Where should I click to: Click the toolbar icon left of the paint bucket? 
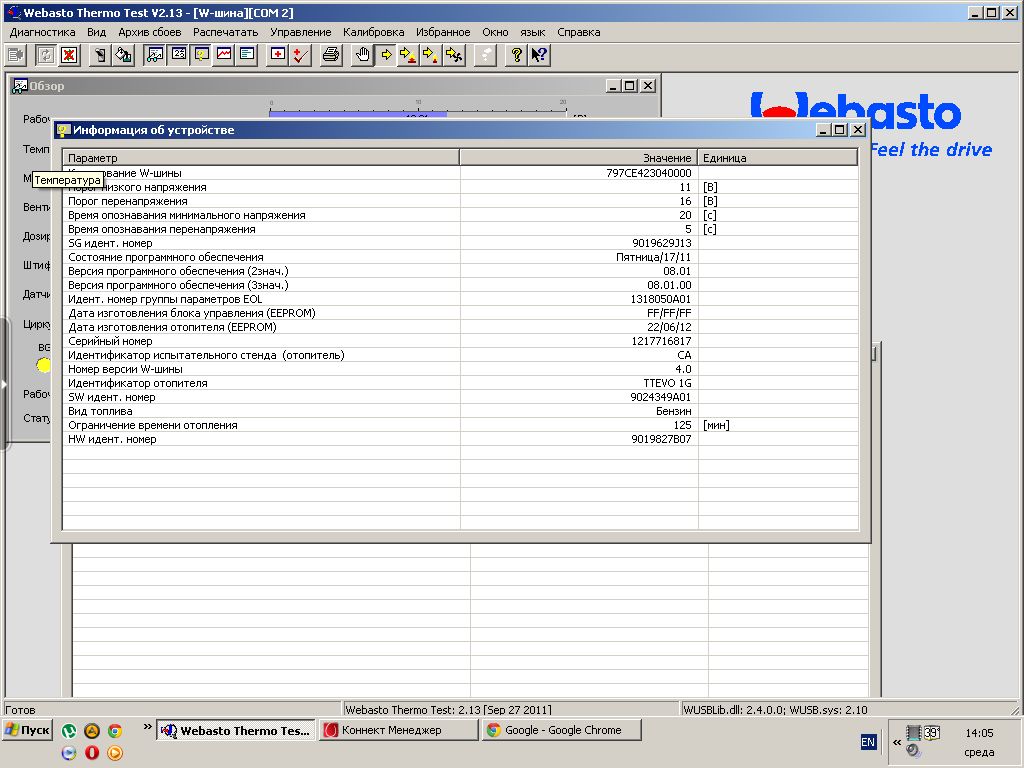pyautogui.click(x=100, y=56)
